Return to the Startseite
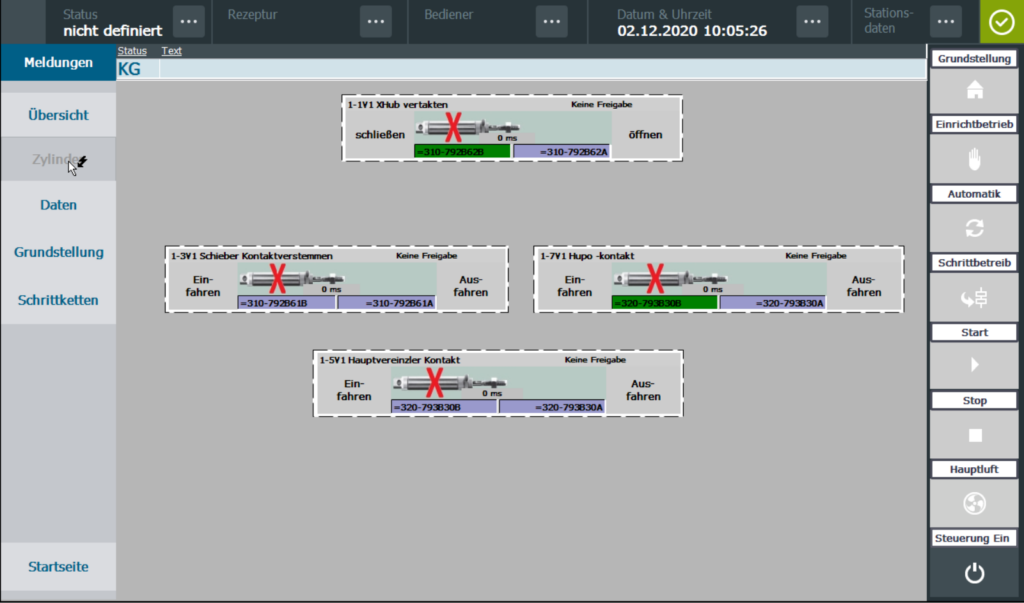1024x603 pixels. [x=58, y=566]
